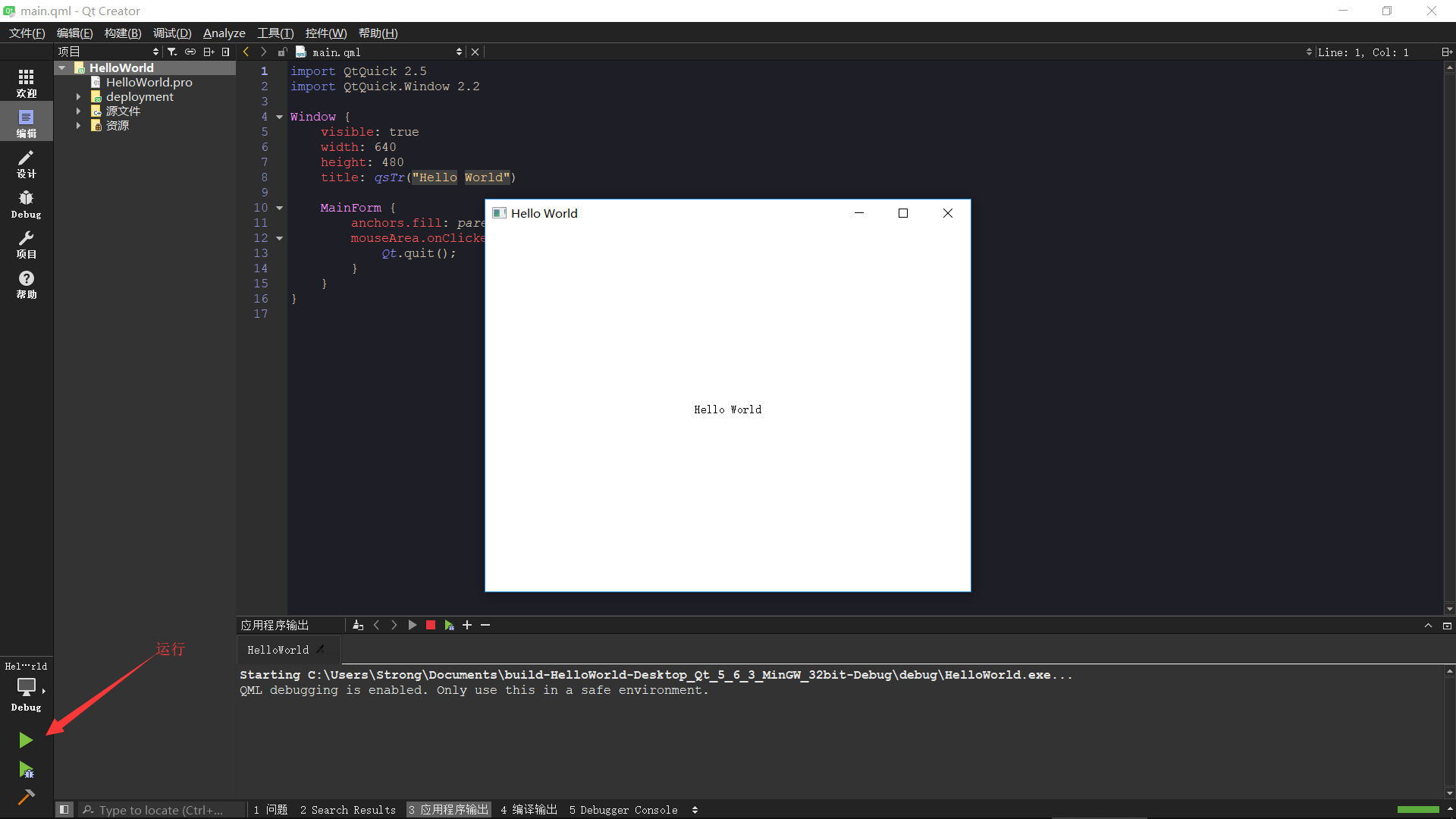
Task: Switch to the 编辑 edit mode
Action: (x=27, y=123)
